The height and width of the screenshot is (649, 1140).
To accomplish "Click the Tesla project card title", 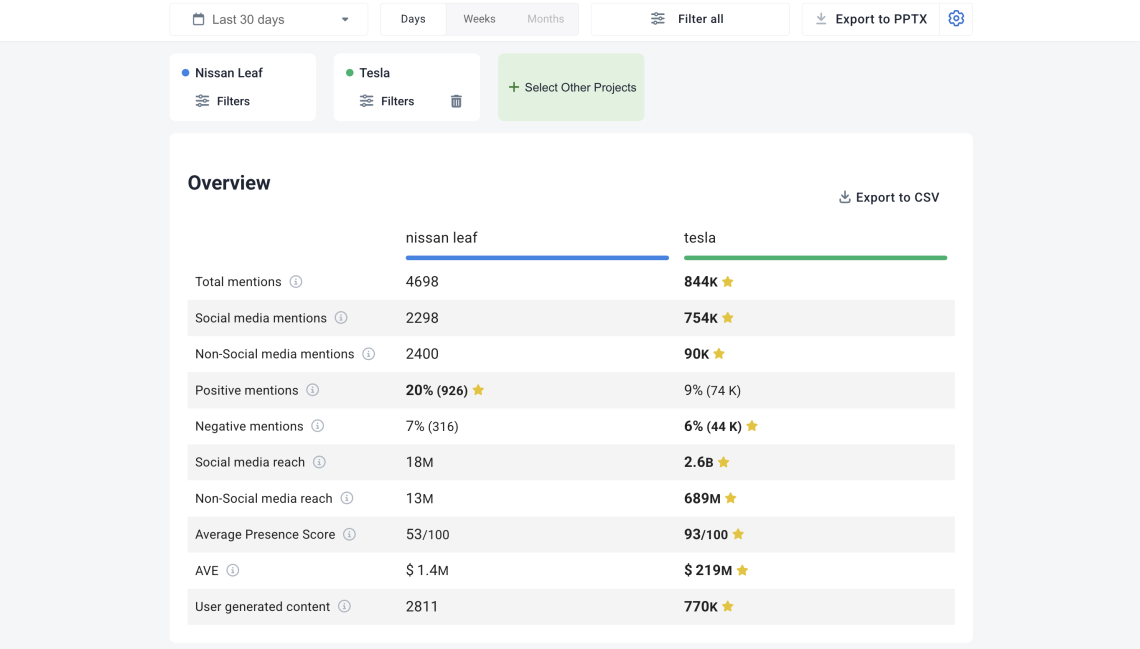I will pyautogui.click(x=374, y=73).
